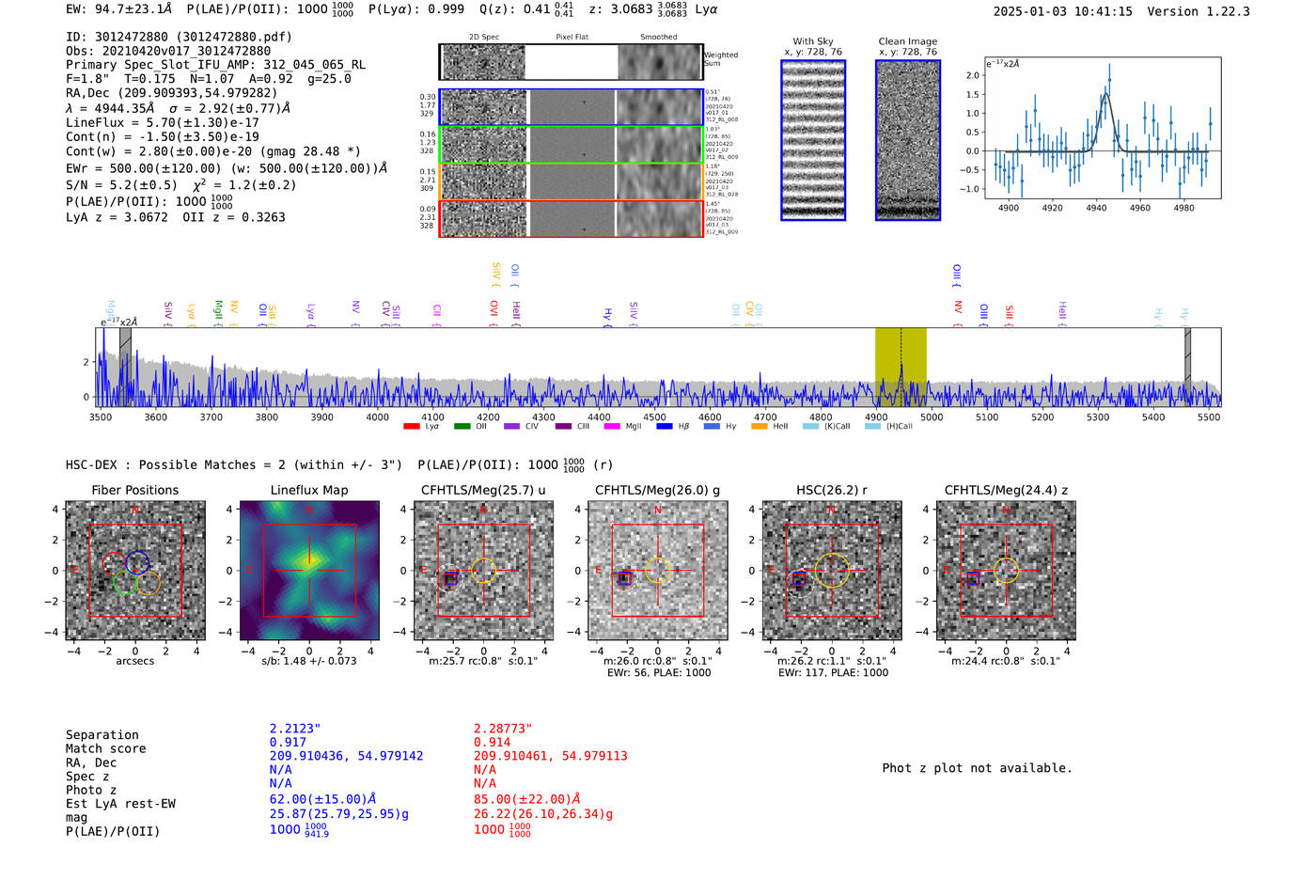Click the Version 1.22.3 label

(x=1198, y=12)
